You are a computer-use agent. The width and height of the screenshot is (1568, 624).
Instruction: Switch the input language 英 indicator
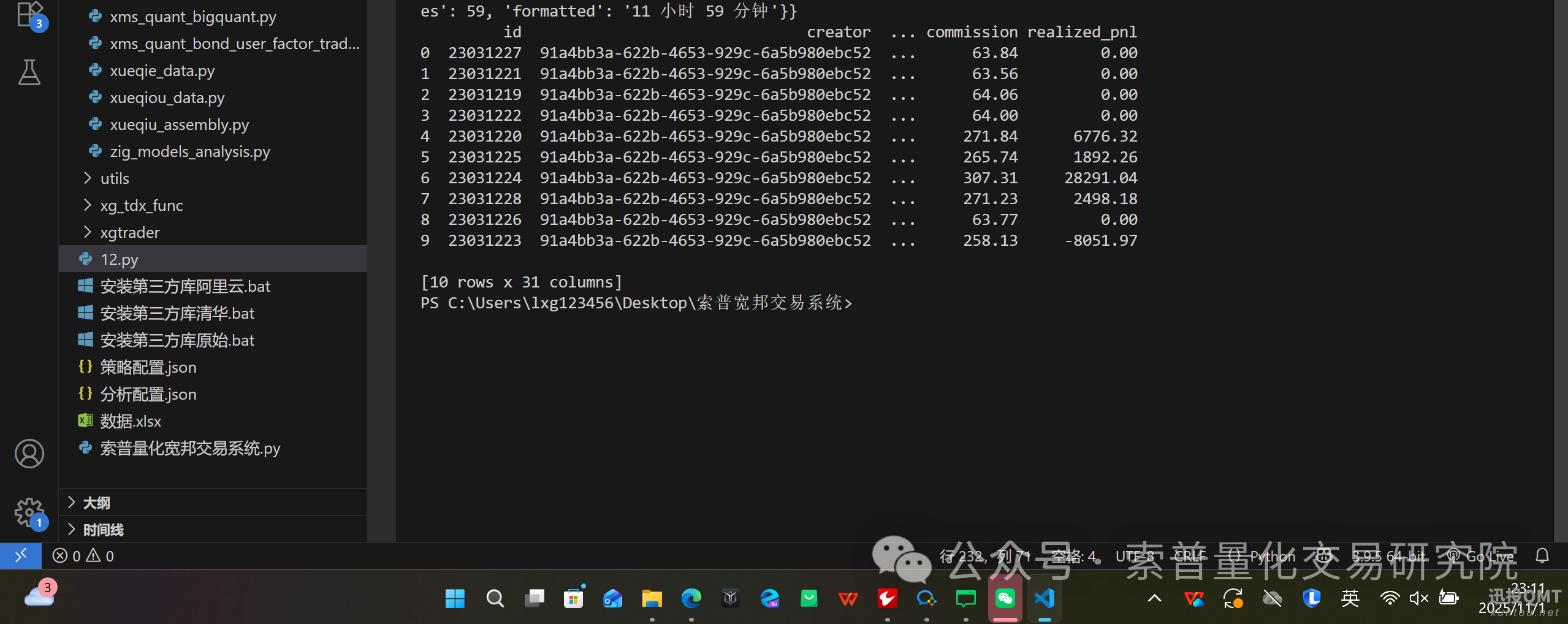point(1350,598)
